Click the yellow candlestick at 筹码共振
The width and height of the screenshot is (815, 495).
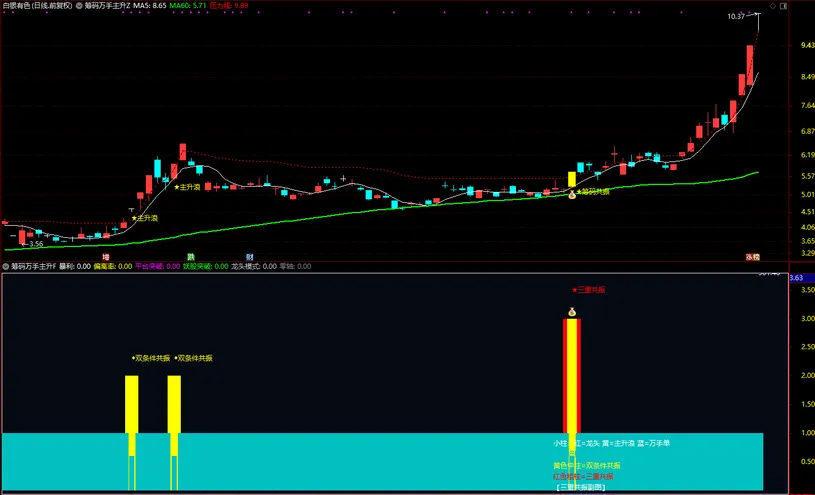pyautogui.click(x=572, y=179)
